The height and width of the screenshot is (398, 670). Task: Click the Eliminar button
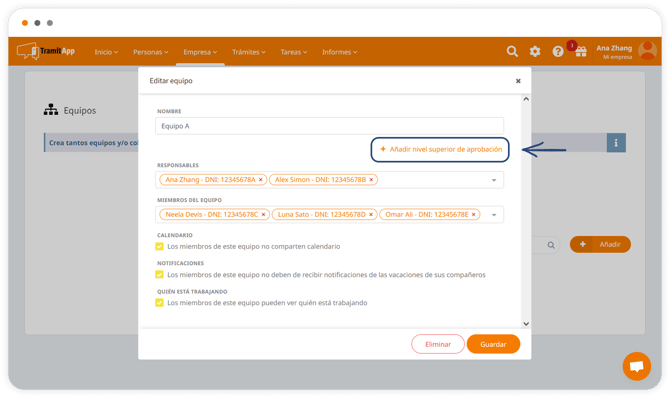[438, 344]
